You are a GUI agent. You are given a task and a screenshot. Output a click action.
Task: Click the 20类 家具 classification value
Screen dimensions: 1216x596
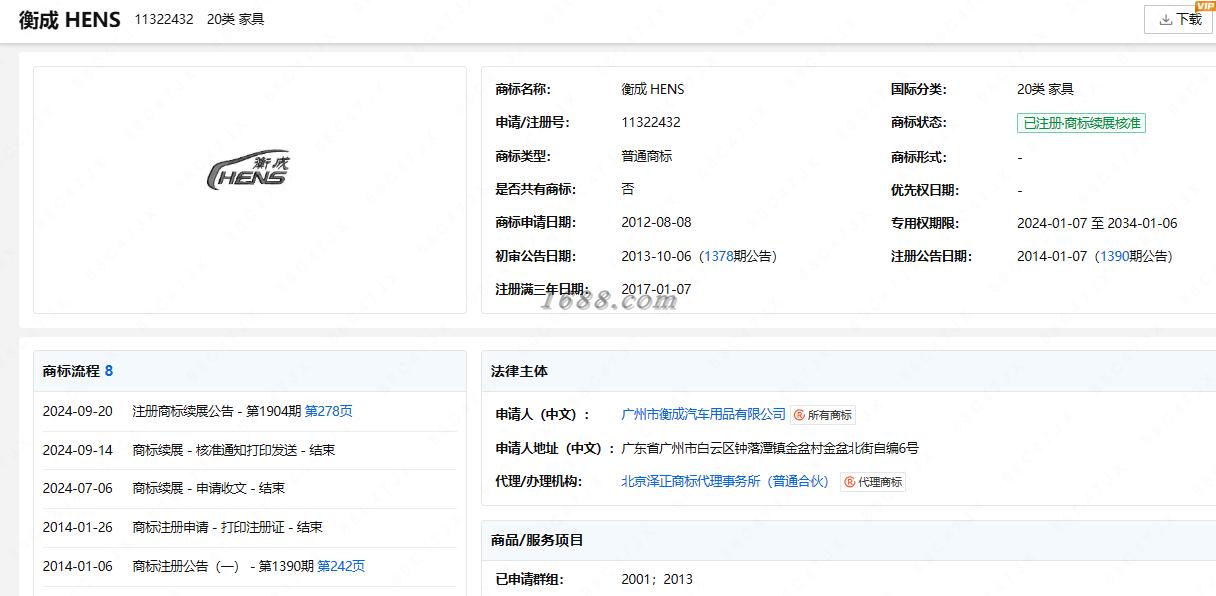[x=1045, y=89]
